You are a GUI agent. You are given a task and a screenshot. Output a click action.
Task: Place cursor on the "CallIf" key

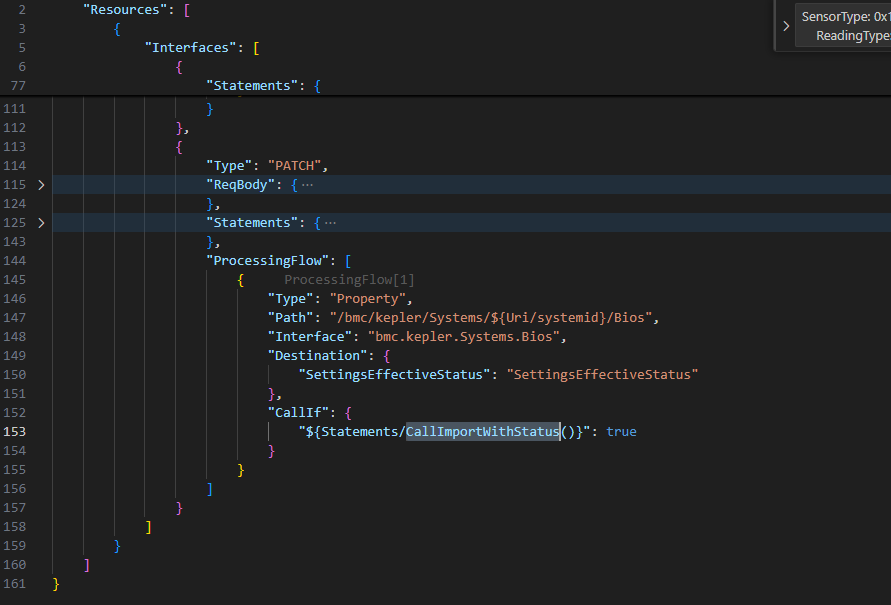point(299,412)
